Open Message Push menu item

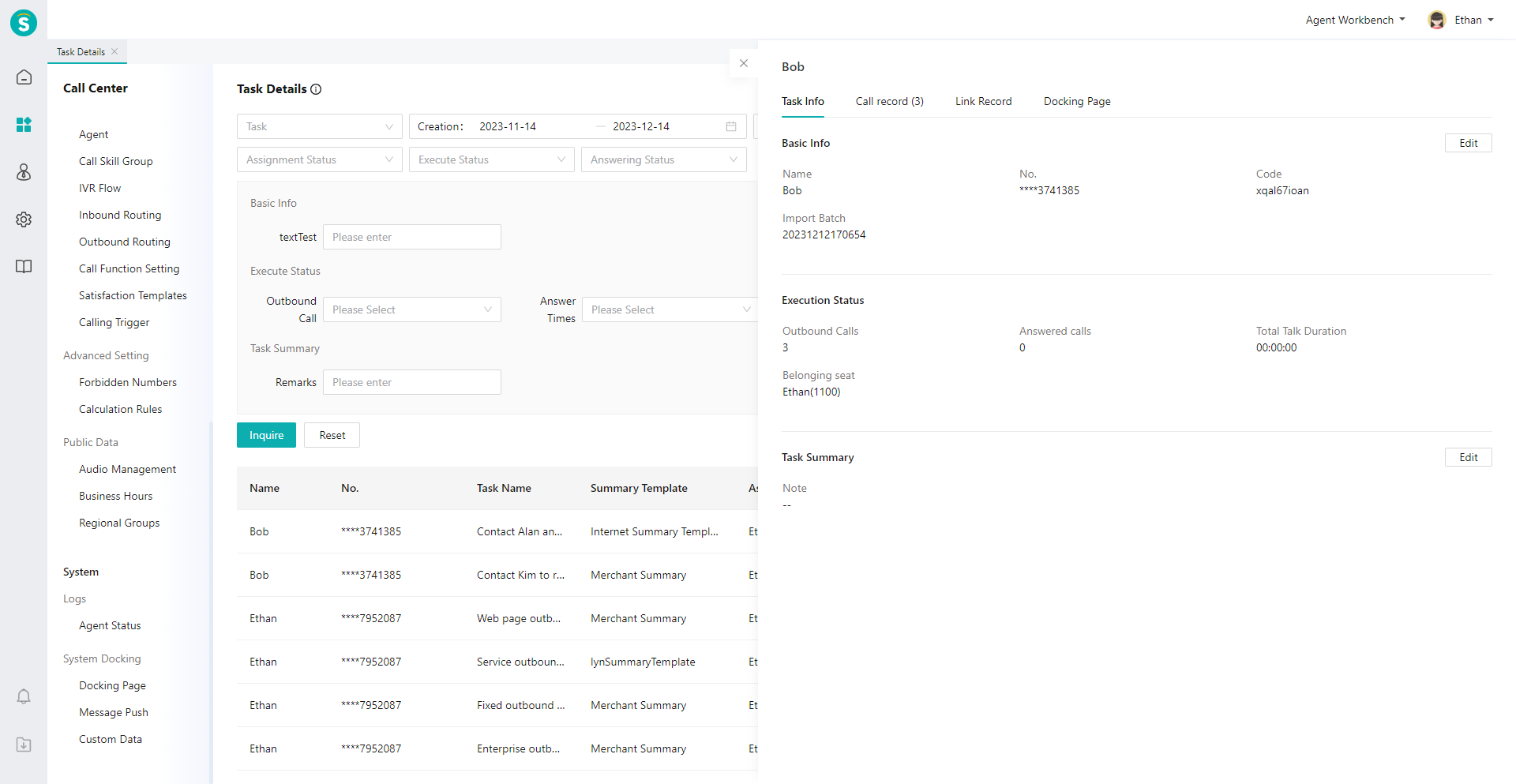pyautogui.click(x=114, y=712)
